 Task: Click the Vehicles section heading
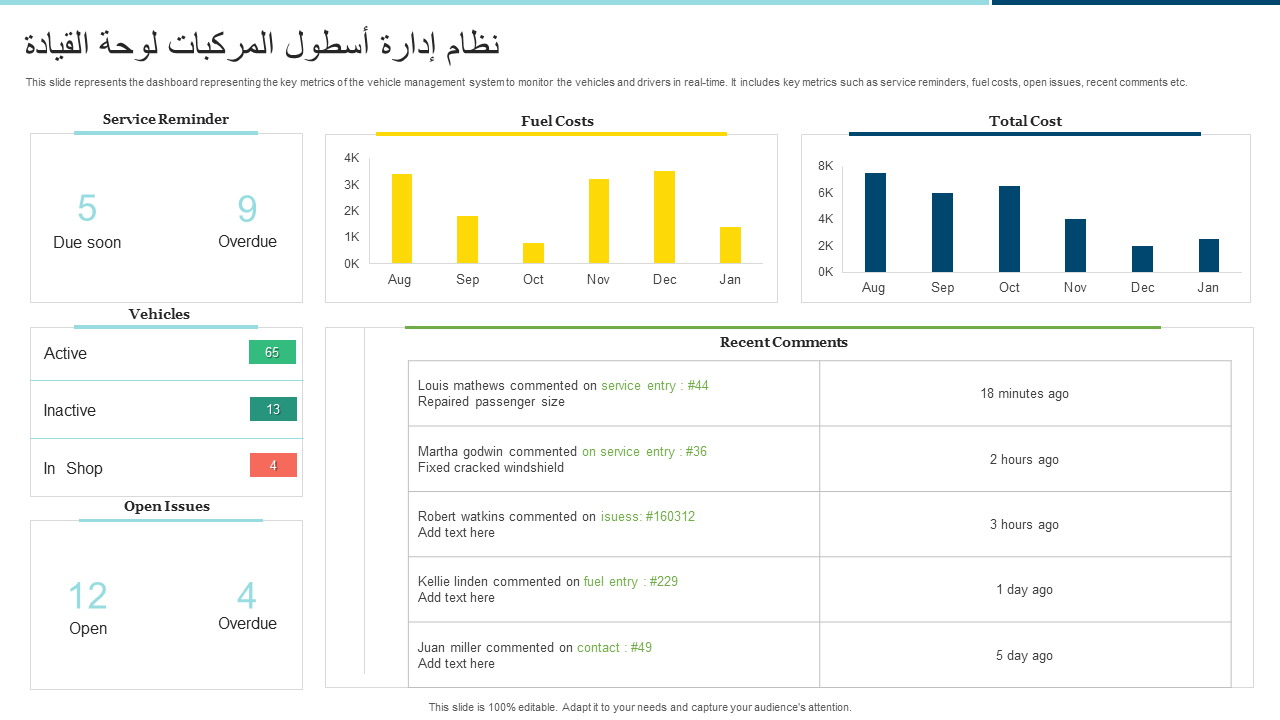(159, 314)
